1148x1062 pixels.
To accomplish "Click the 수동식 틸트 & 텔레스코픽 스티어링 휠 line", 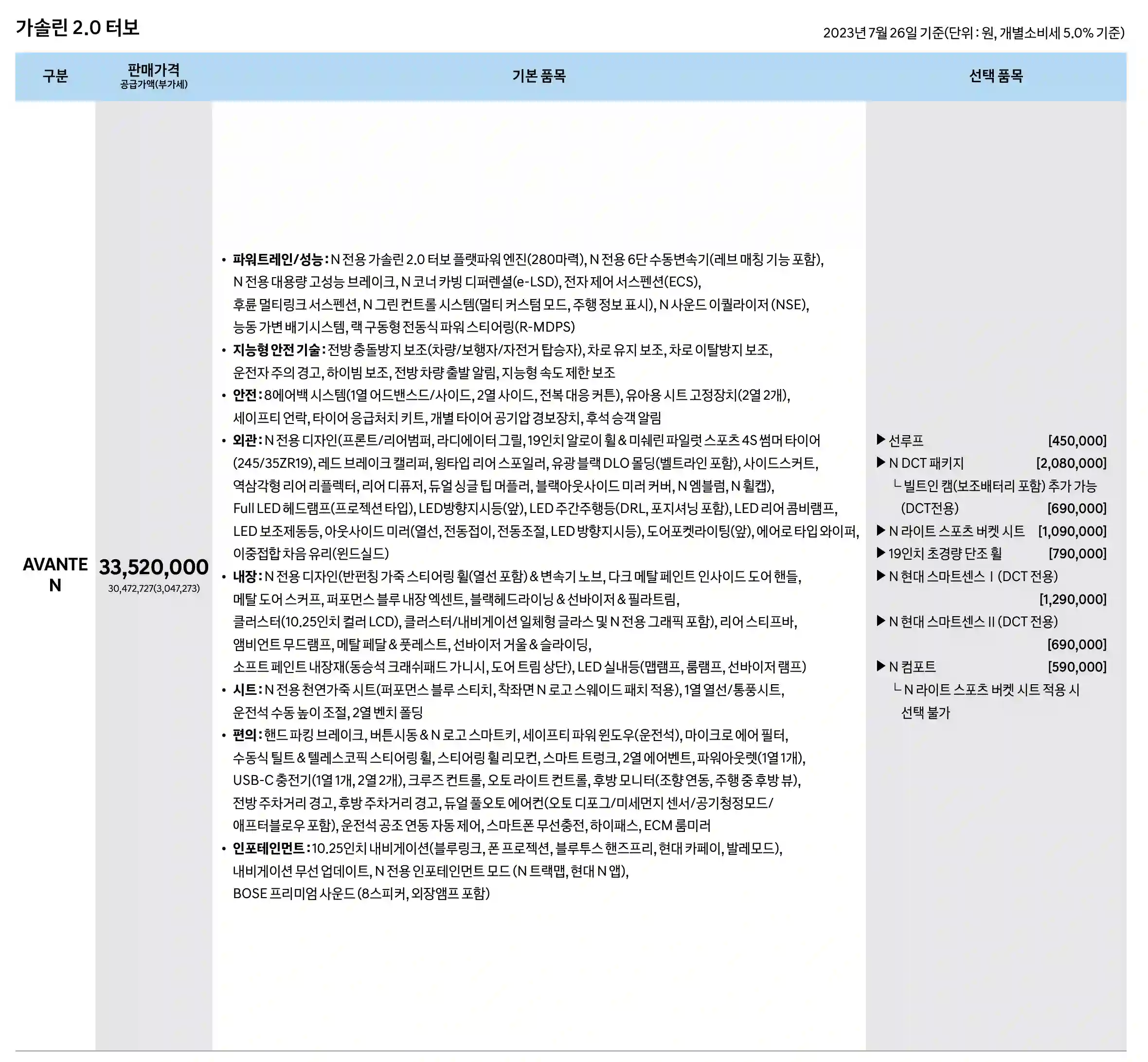I will tap(519, 758).
